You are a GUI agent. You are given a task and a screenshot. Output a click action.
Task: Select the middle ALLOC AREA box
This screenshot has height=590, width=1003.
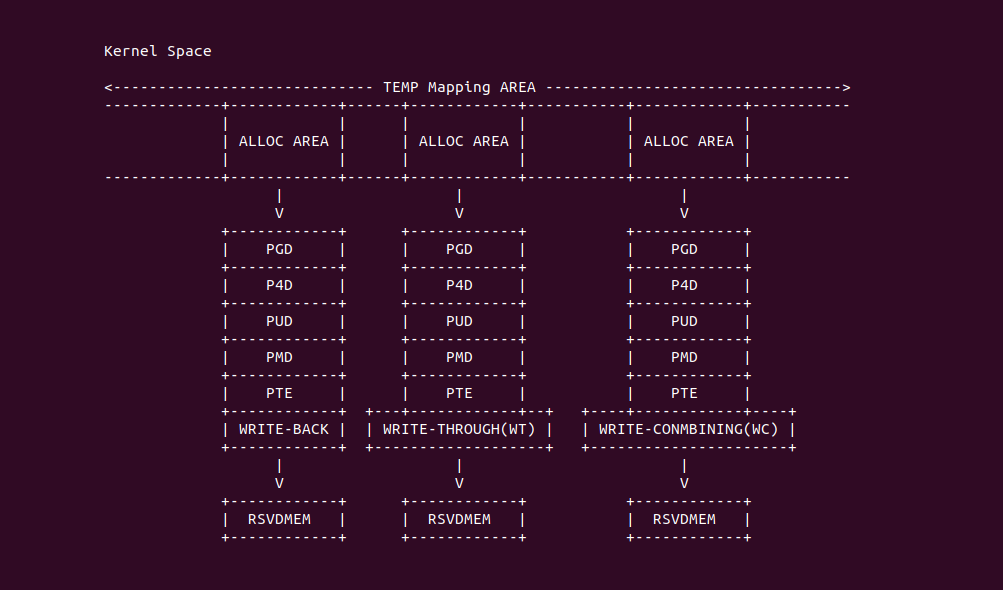point(464,141)
